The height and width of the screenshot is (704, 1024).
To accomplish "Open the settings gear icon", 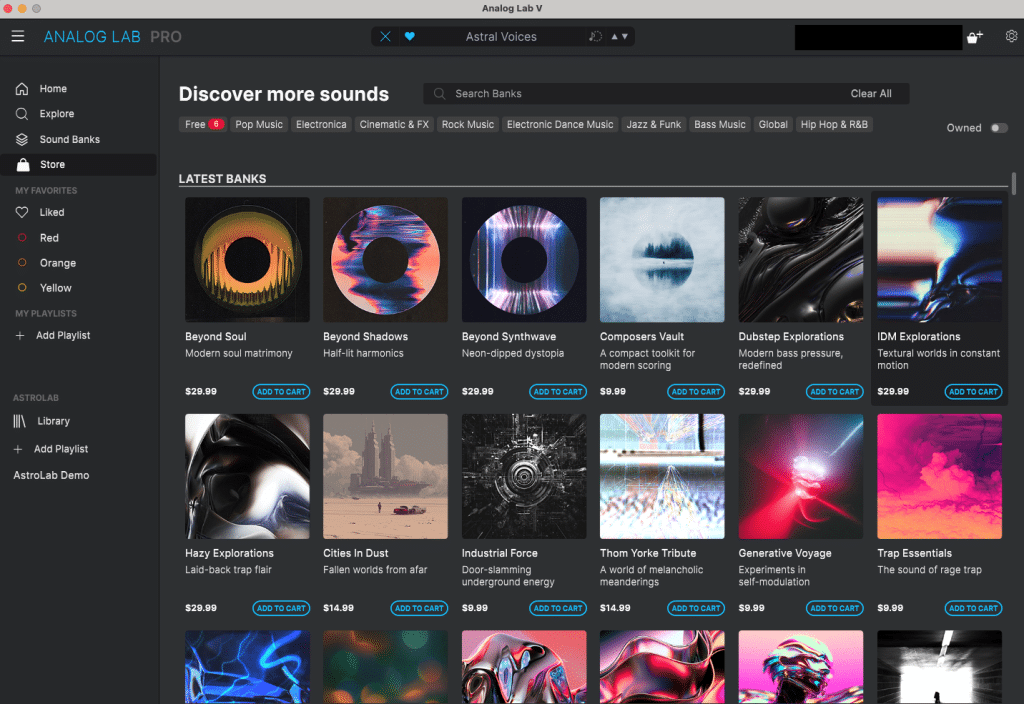I will [x=1011, y=37].
